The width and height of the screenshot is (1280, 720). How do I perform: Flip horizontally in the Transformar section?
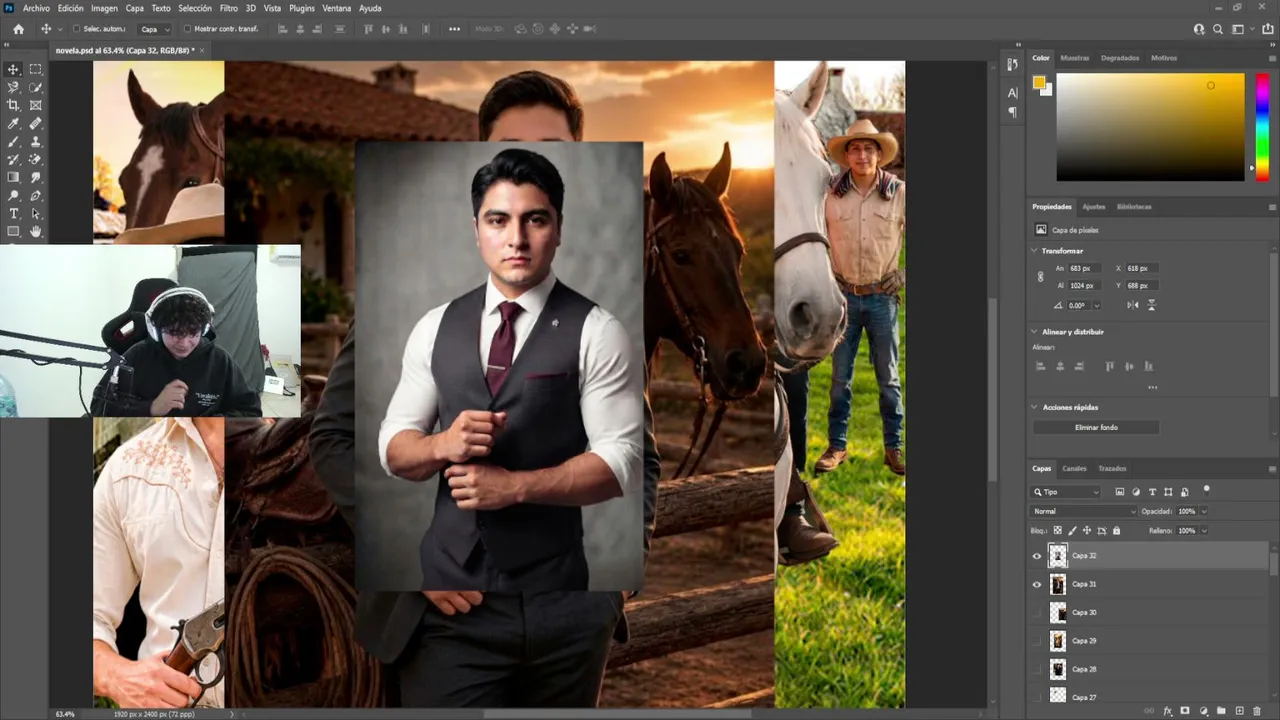pyautogui.click(x=1133, y=305)
